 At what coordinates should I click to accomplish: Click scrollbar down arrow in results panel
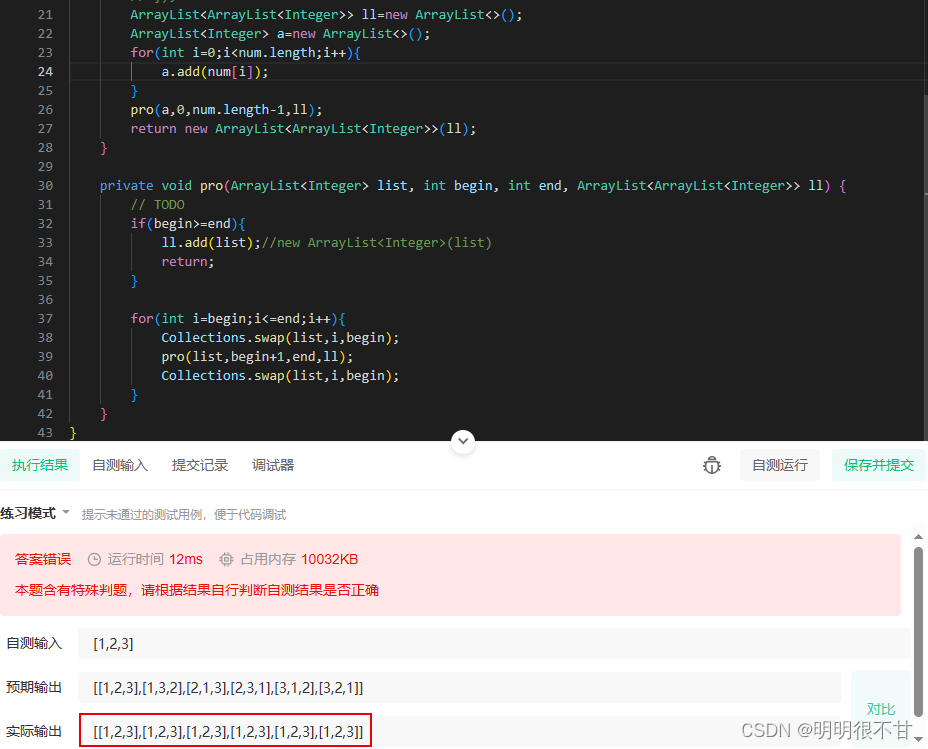click(x=918, y=739)
